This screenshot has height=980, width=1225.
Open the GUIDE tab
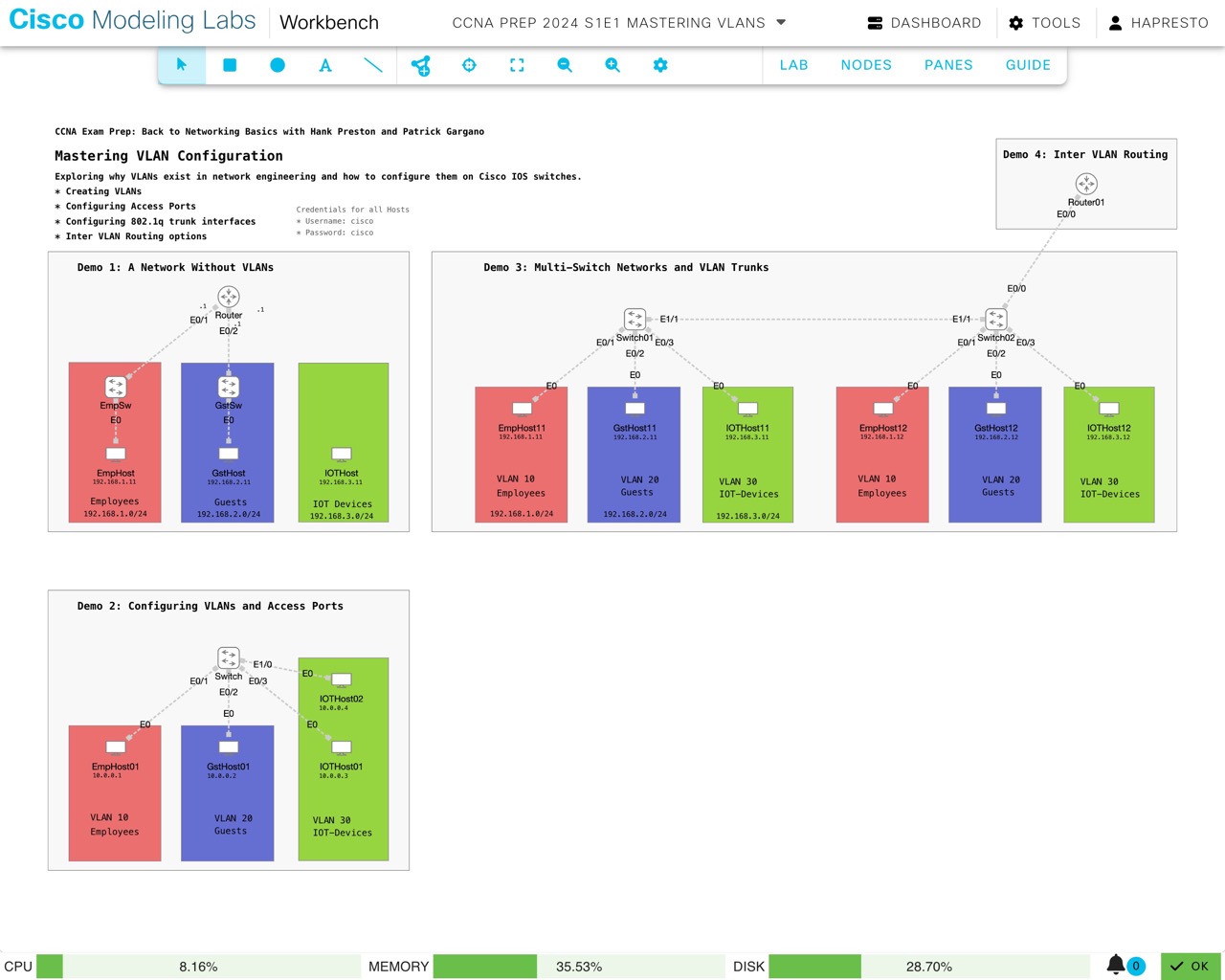pos(1028,65)
